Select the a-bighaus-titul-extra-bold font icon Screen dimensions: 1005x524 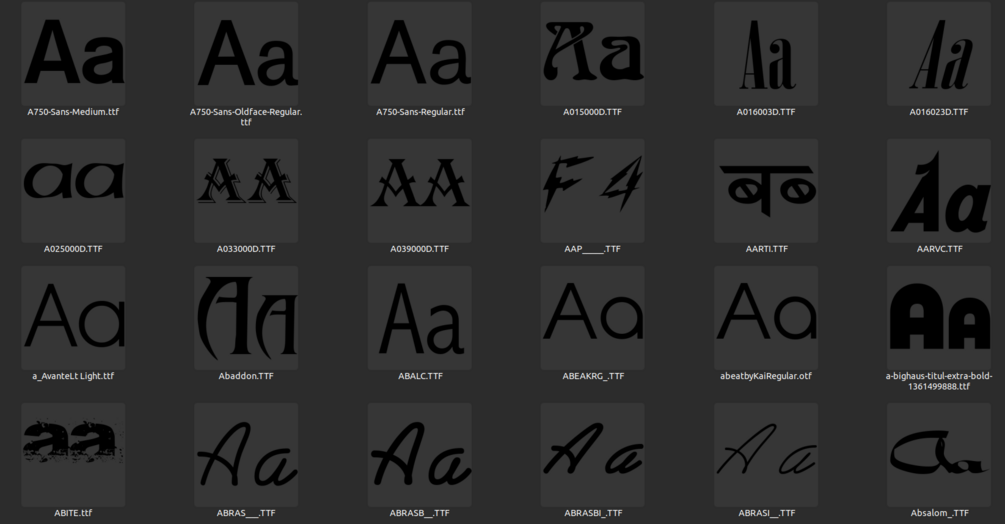[x=939, y=318]
